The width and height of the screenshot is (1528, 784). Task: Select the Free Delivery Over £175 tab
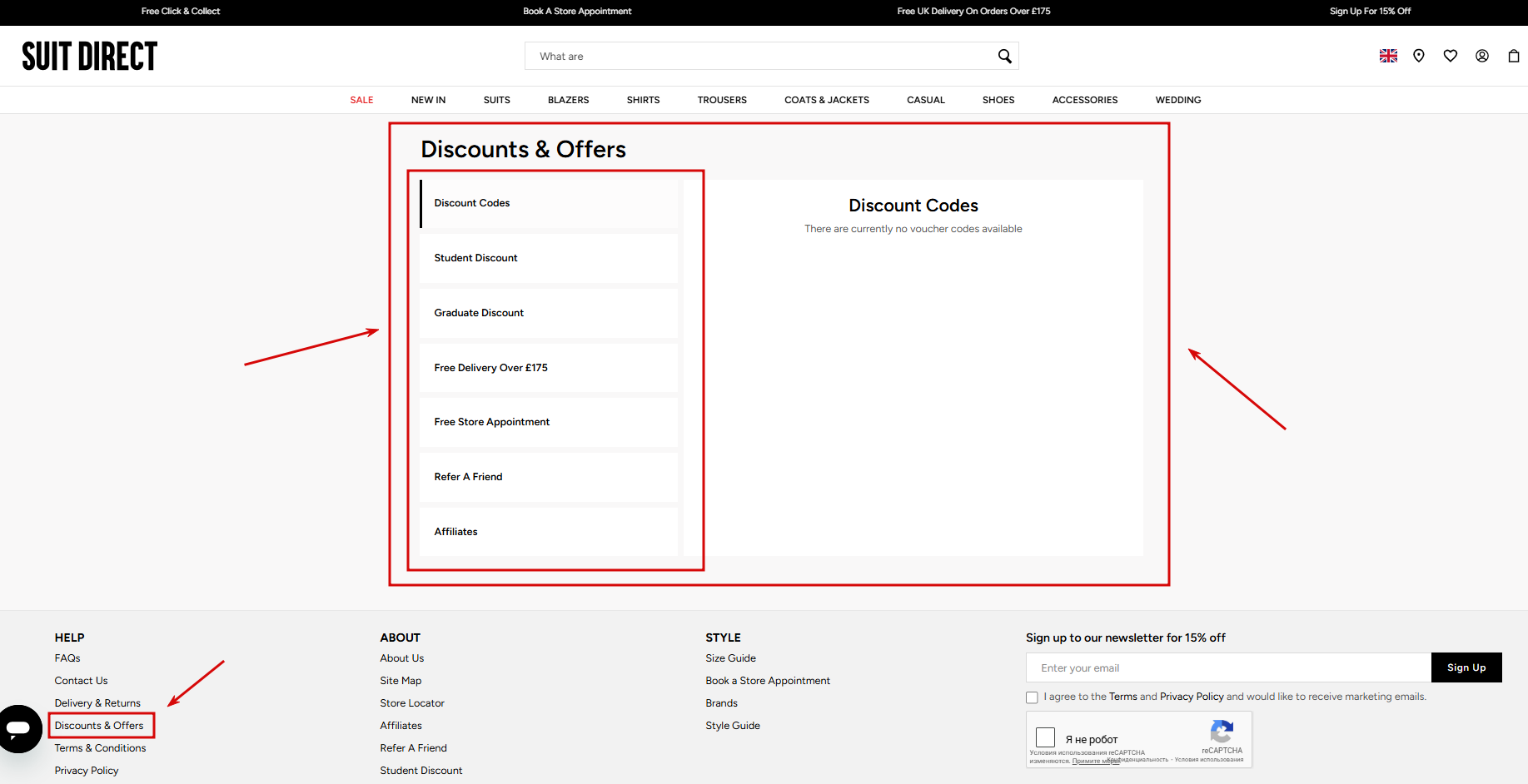click(x=549, y=368)
